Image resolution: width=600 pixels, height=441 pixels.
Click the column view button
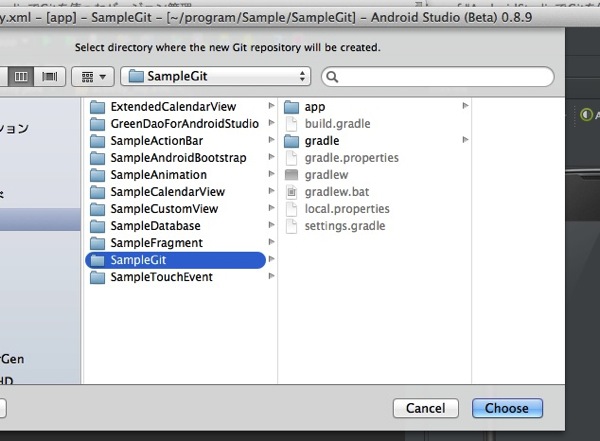[21, 76]
